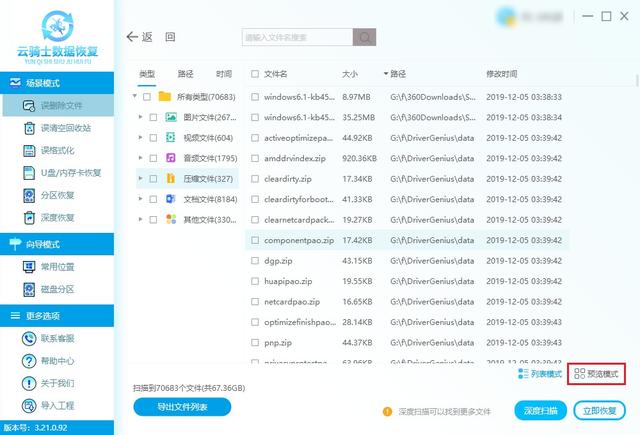Select the 误删除文件 recovery icon
640x435 pixels.
tap(29, 106)
